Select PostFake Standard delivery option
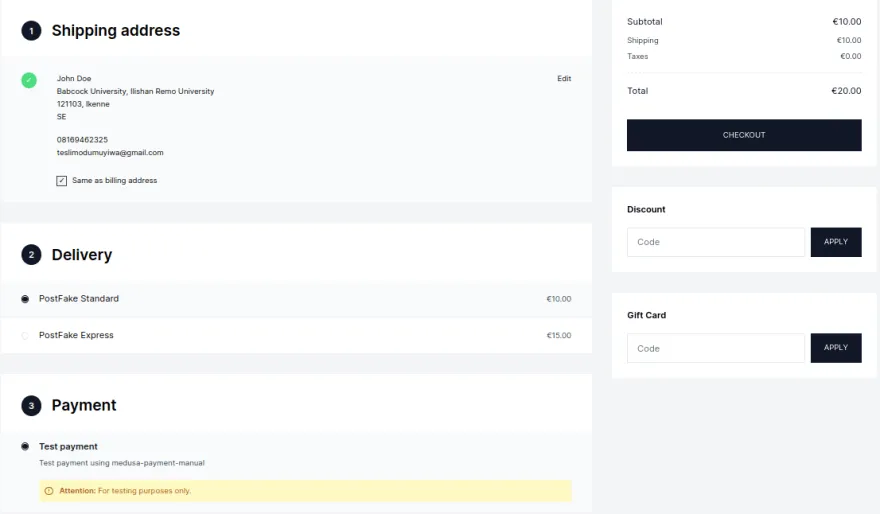The height and width of the screenshot is (514, 880). [25, 299]
